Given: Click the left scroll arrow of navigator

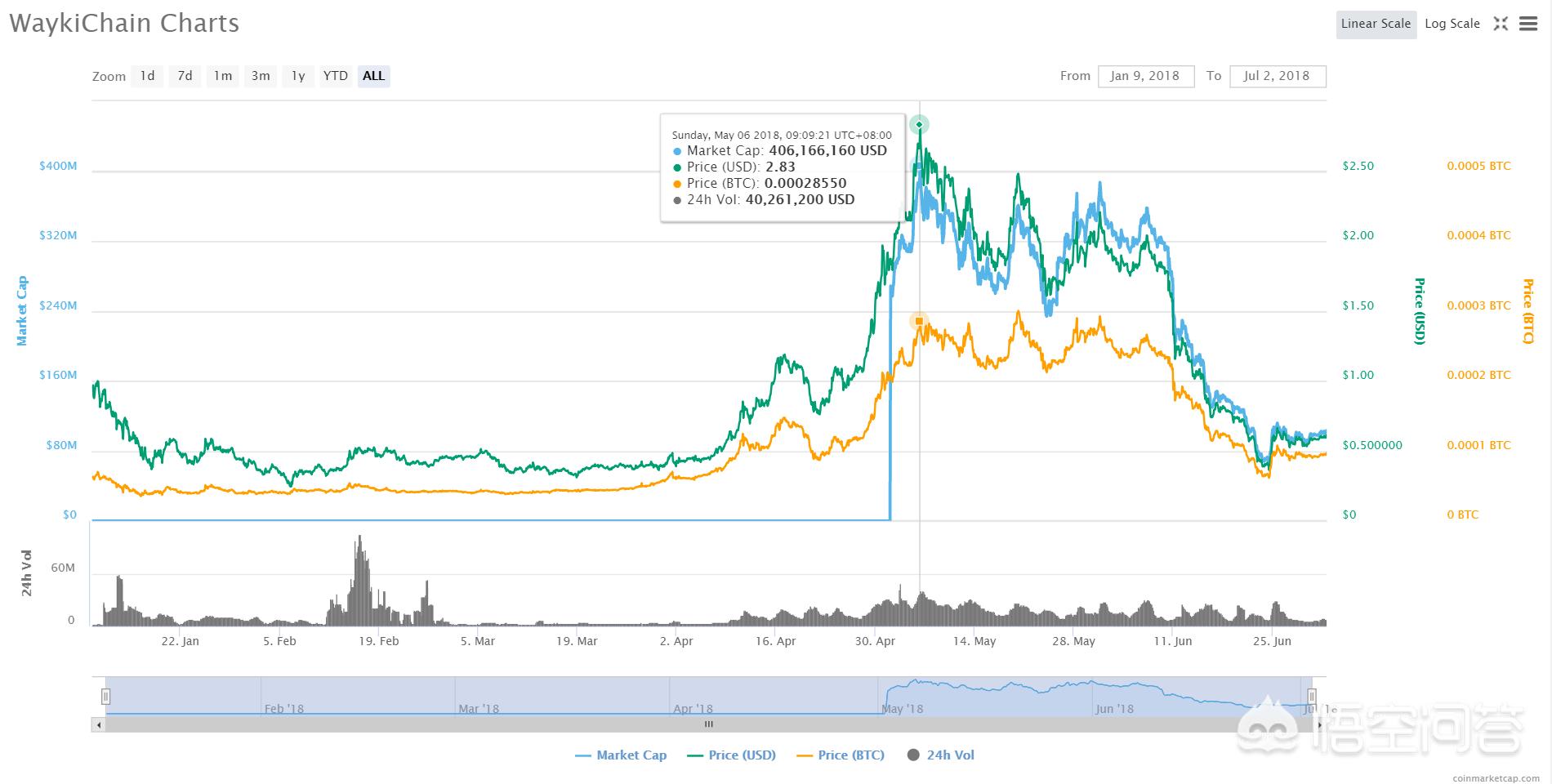Looking at the screenshot, I should point(99,724).
